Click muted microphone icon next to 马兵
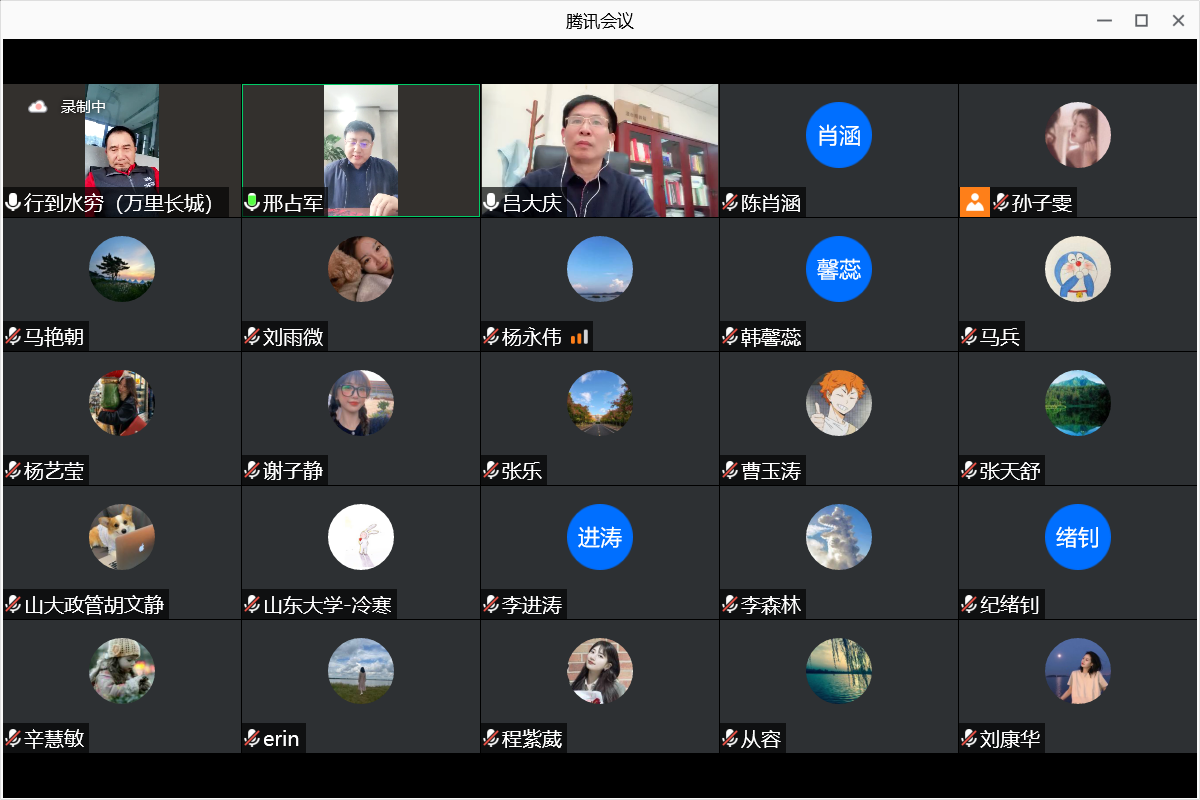Viewport: 1200px width, 800px height. tap(969, 337)
